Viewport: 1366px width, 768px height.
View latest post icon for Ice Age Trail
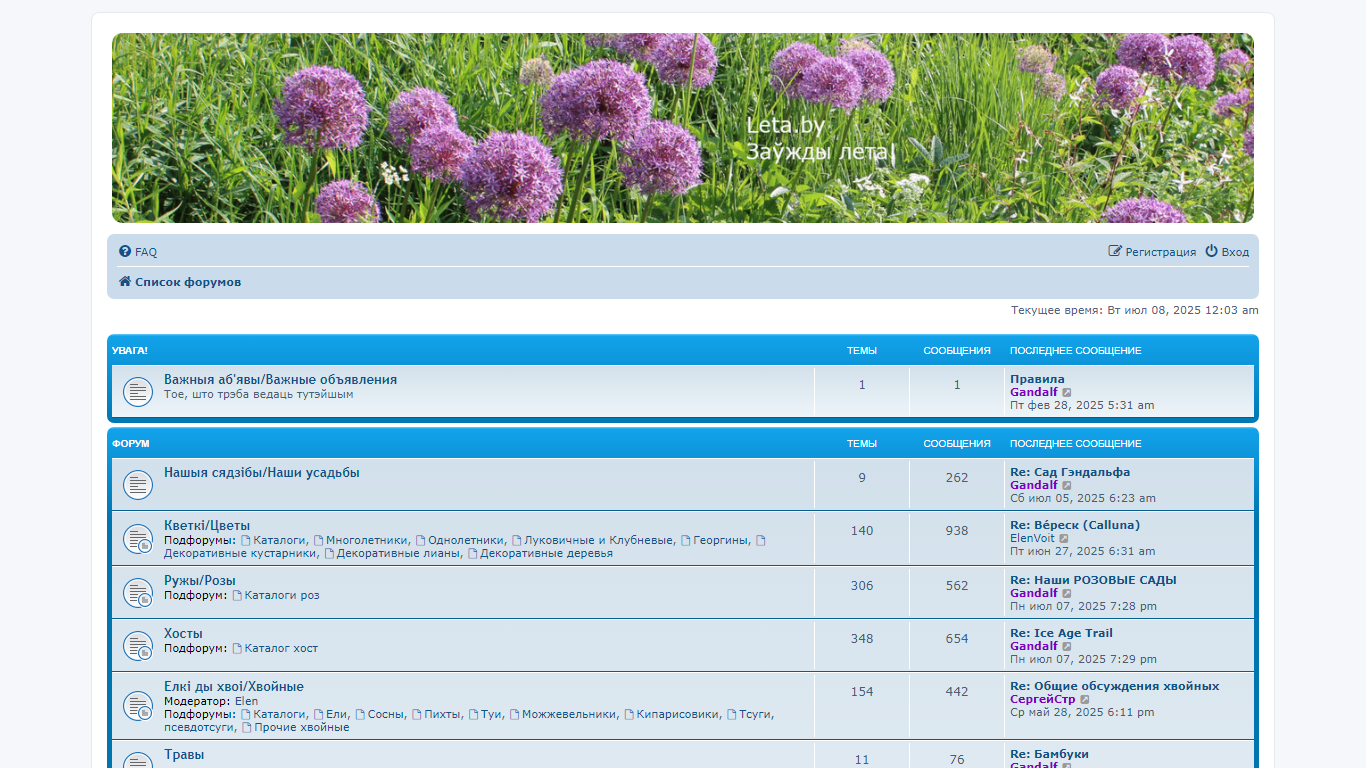(x=1067, y=647)
